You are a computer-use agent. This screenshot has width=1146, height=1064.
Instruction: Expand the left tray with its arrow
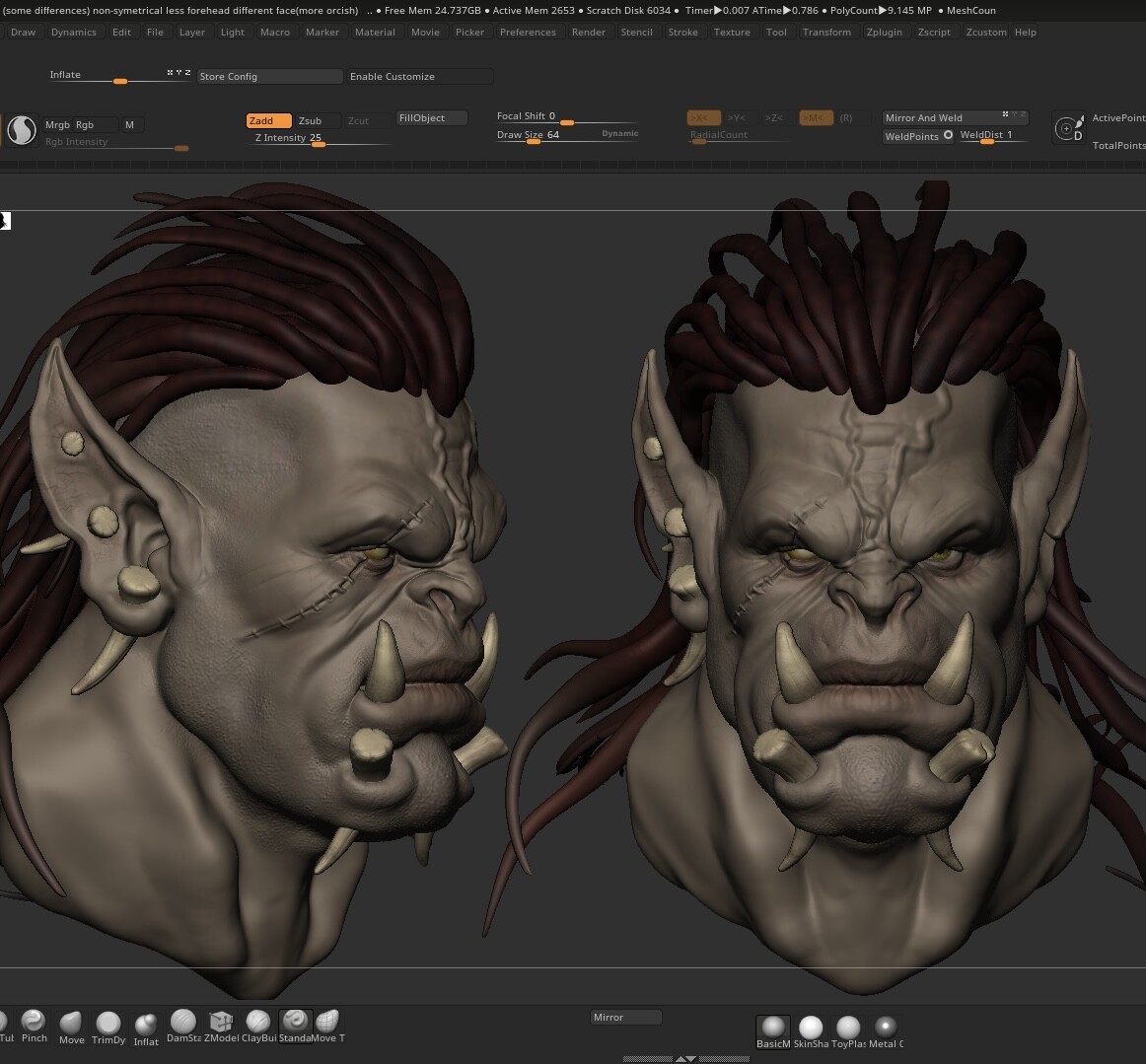(5, 221)
